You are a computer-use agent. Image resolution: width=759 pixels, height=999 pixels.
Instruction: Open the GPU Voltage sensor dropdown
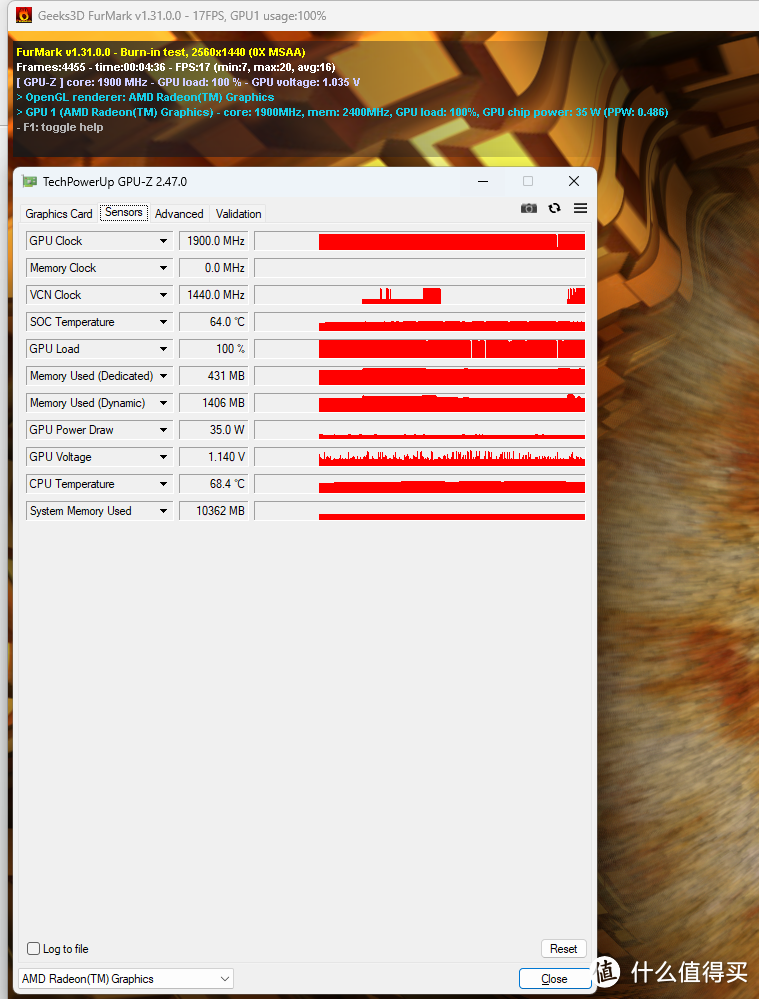(164, 457)
